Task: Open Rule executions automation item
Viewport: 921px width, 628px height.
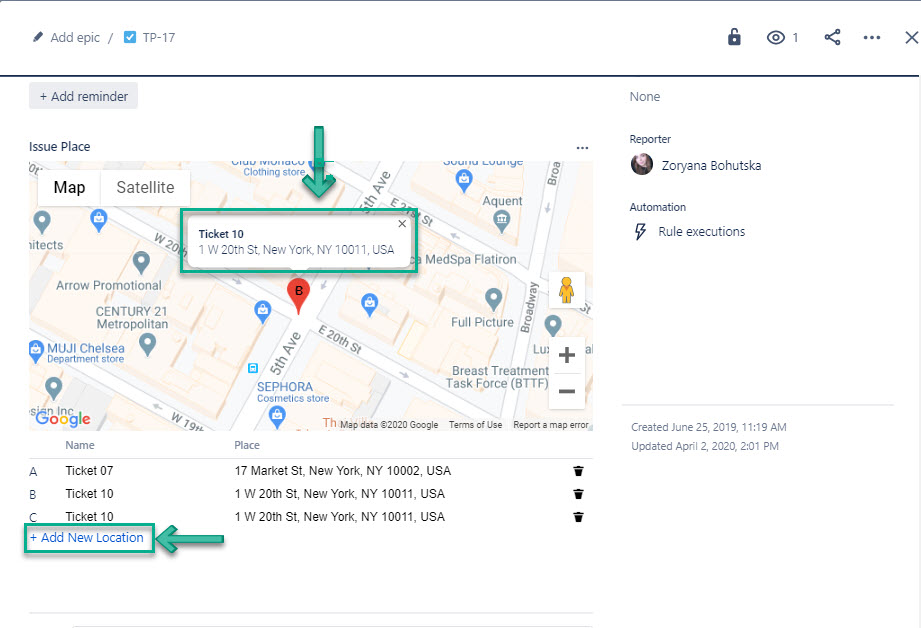Action: tap(701, 231)
